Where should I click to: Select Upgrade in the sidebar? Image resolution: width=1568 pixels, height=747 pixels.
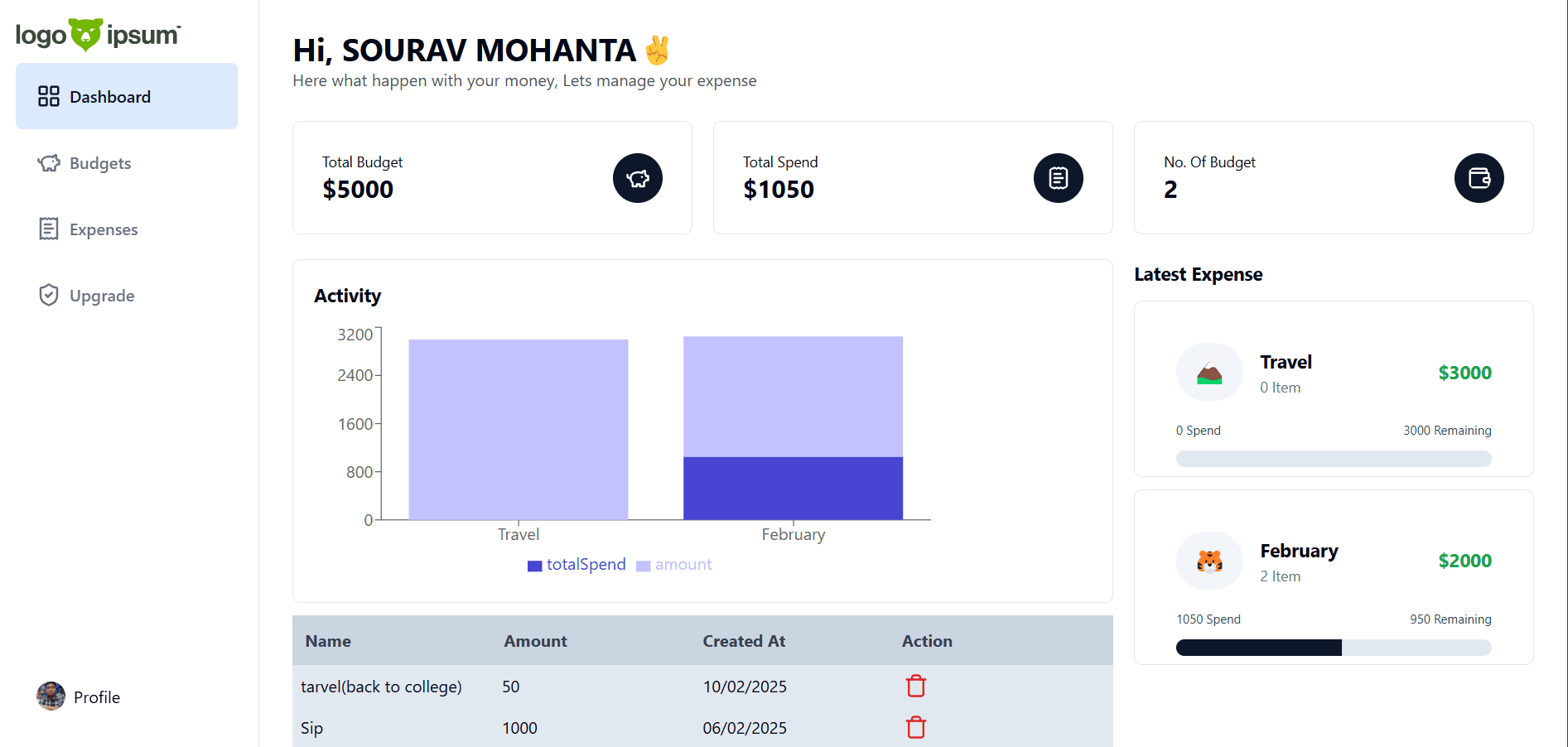101,296
